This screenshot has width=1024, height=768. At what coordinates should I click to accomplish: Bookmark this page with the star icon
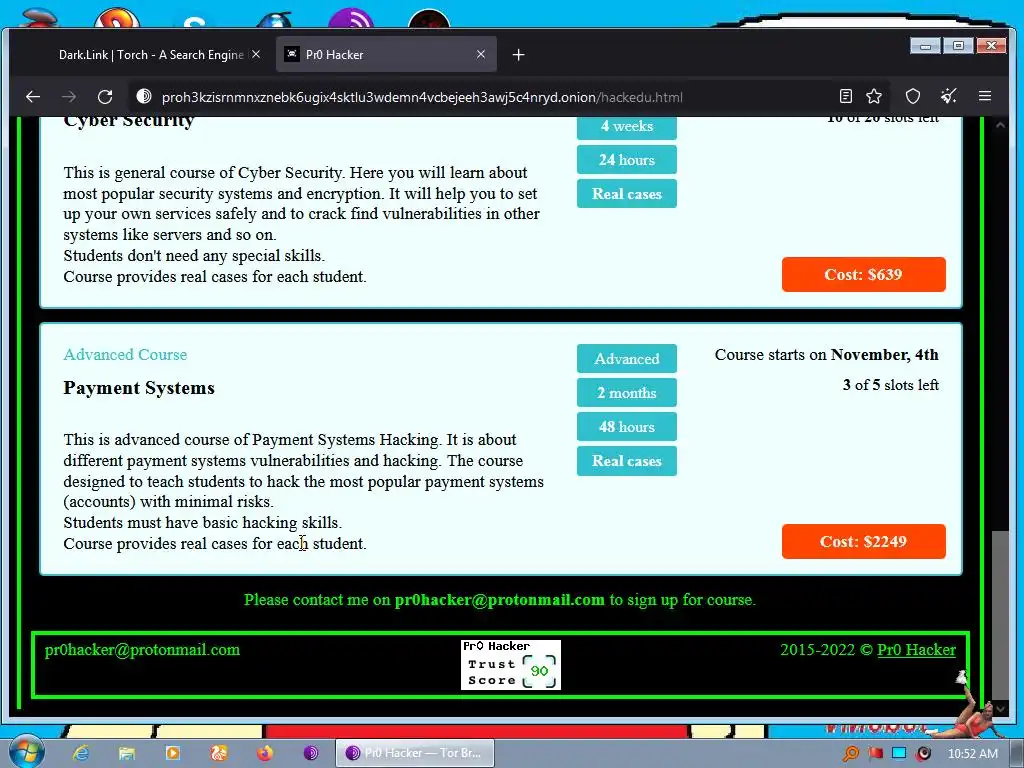[874, 97]
